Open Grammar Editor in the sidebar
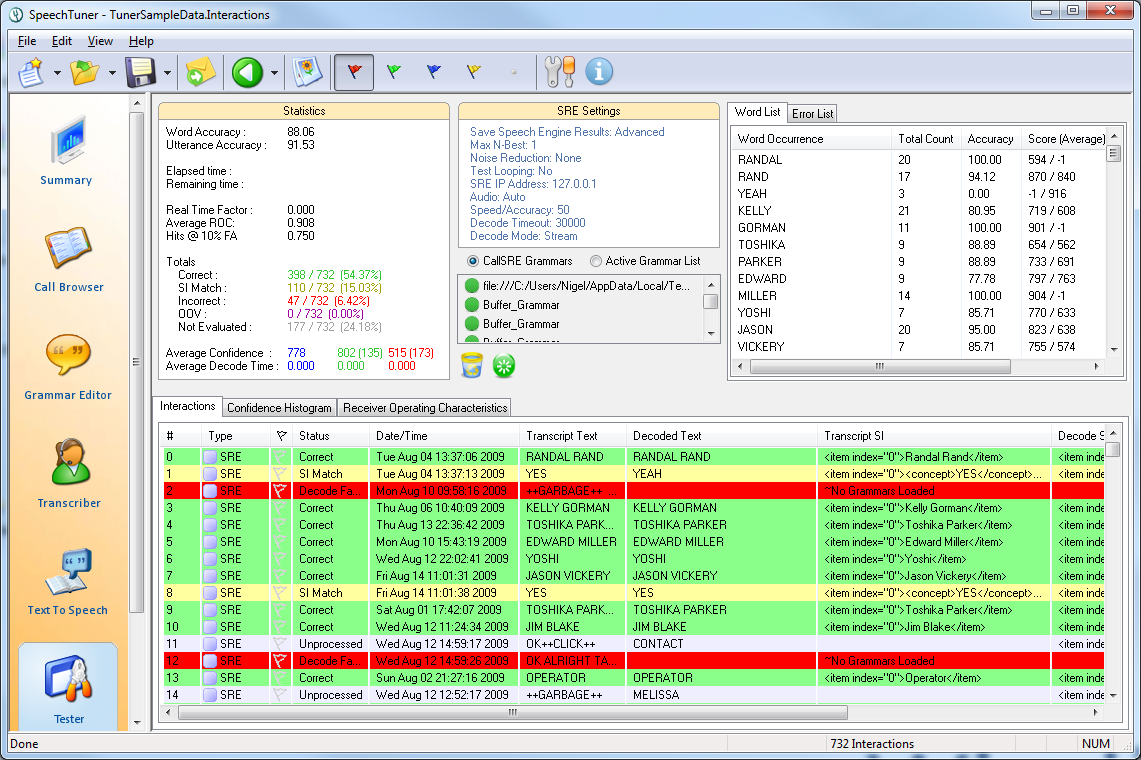1141x760 pixels. 68,366
